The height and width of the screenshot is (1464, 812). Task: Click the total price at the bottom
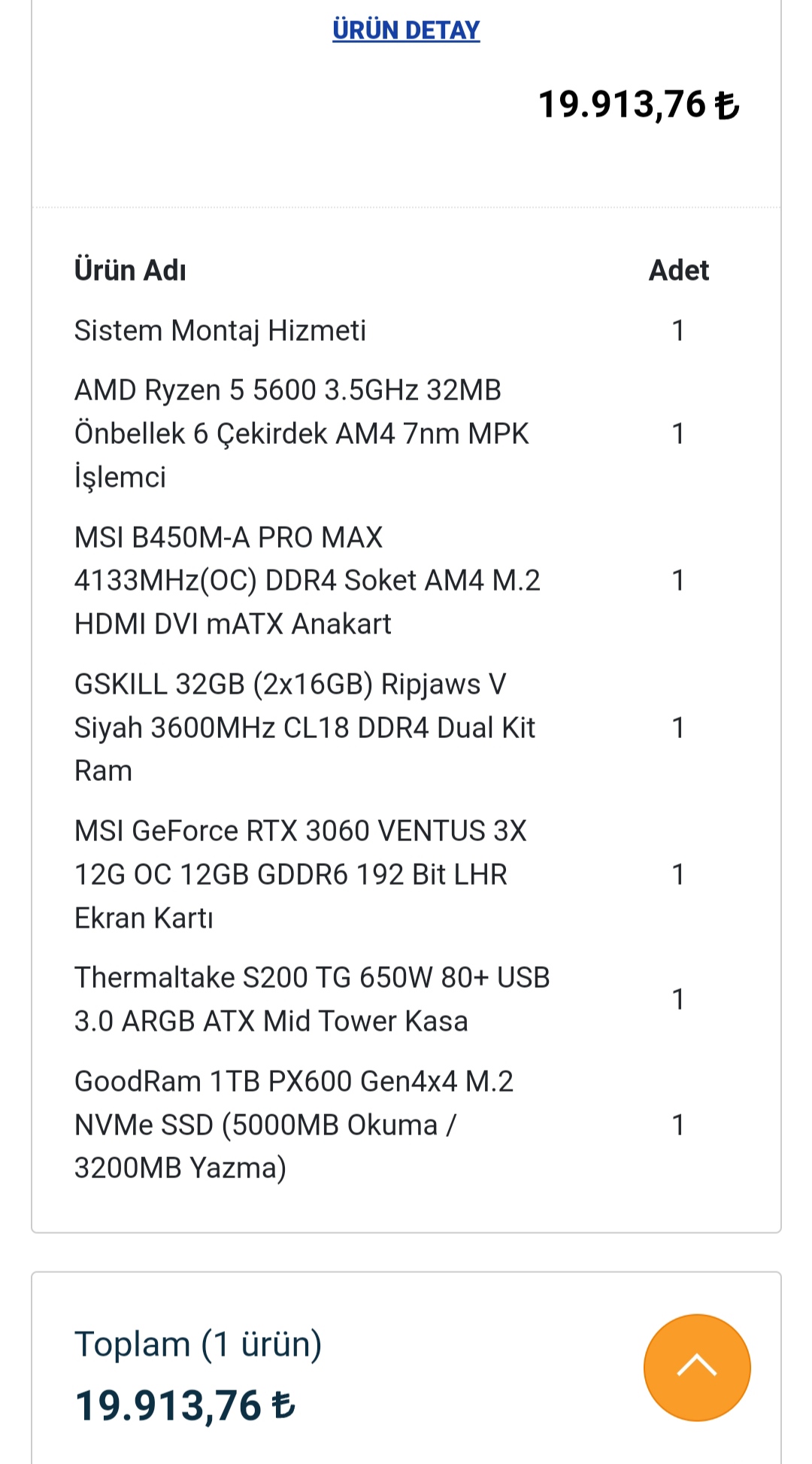click(168, 1405)
